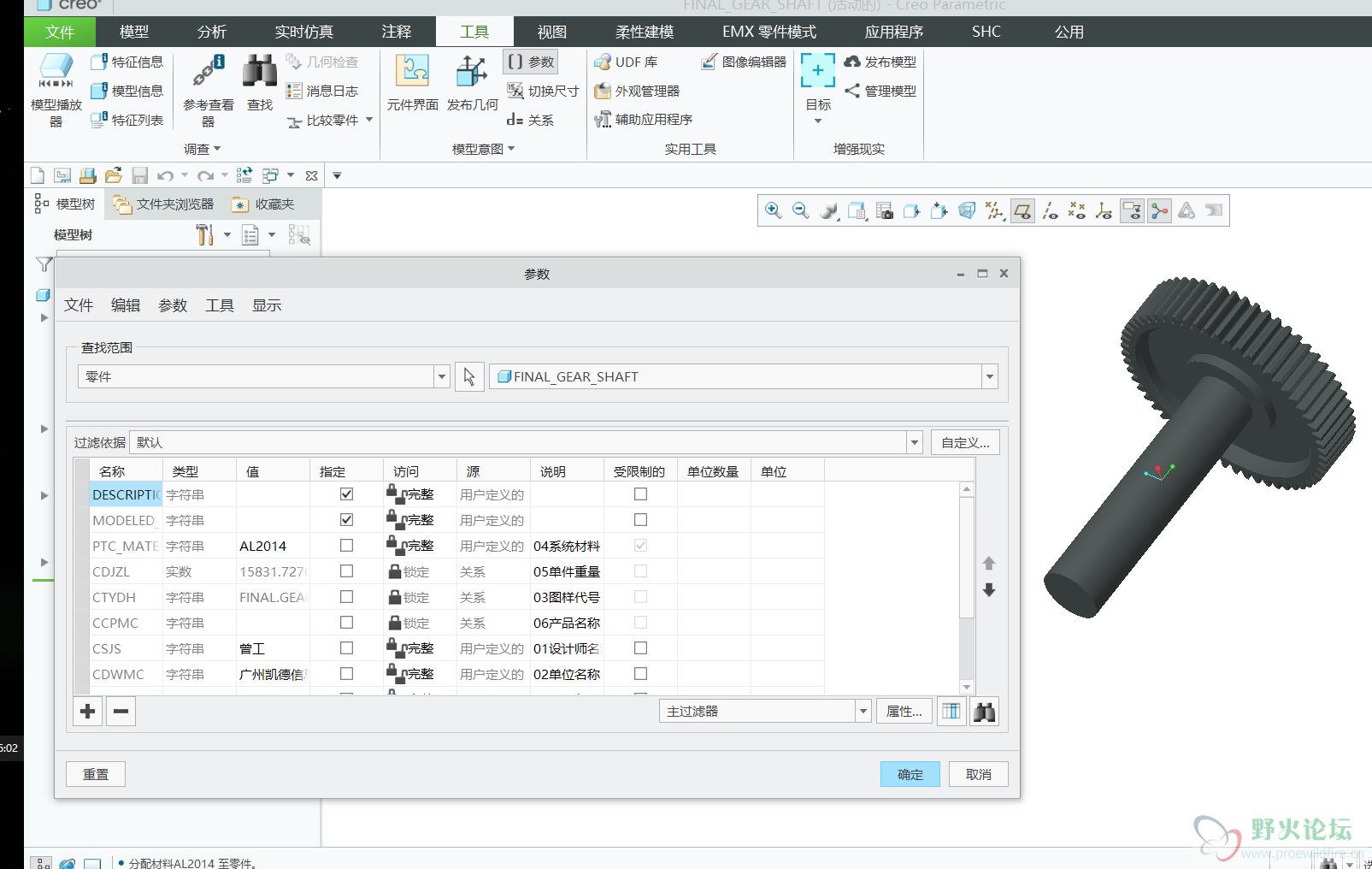Click the 重置 button
The height and width of the screenshot is (869, 1372).
pyautogui.click(x=96, y=774)
